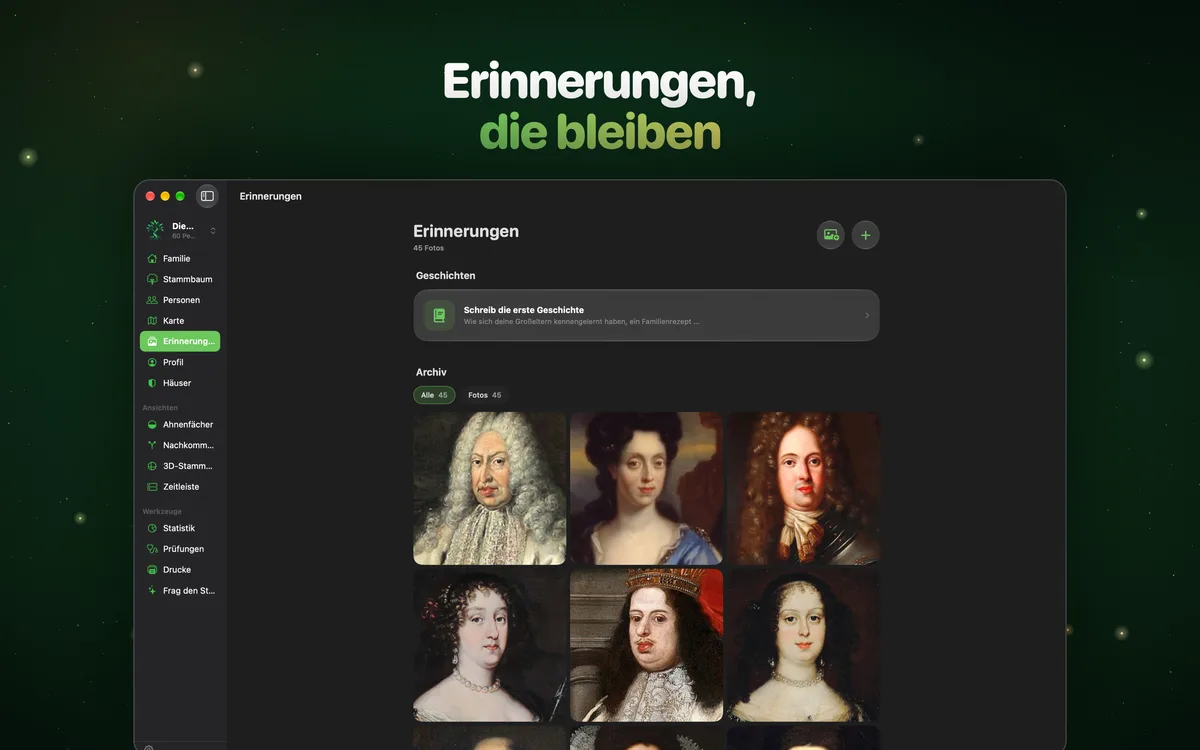Open the family tree switcher dropdown
The image size is (1200, 750).
click(180, 230)
